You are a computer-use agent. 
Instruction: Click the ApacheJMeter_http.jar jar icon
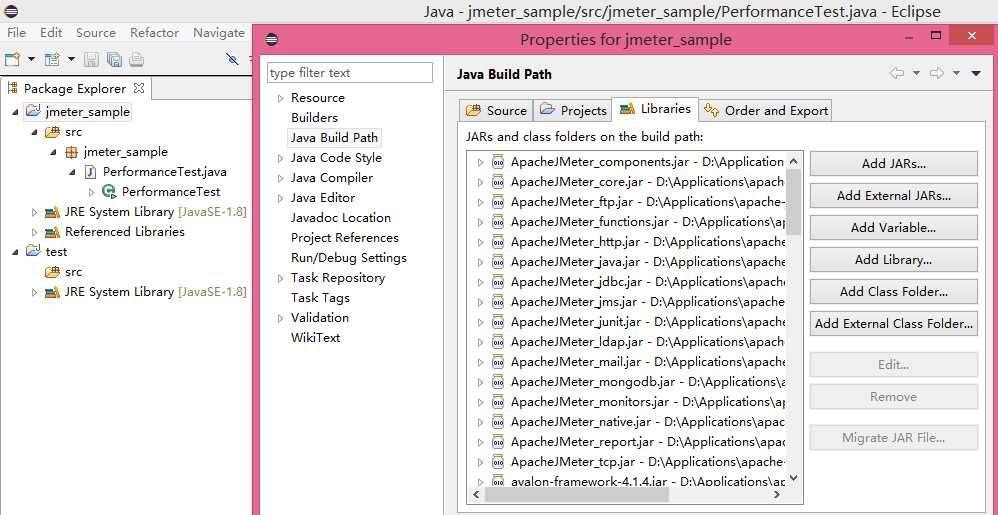498,242
